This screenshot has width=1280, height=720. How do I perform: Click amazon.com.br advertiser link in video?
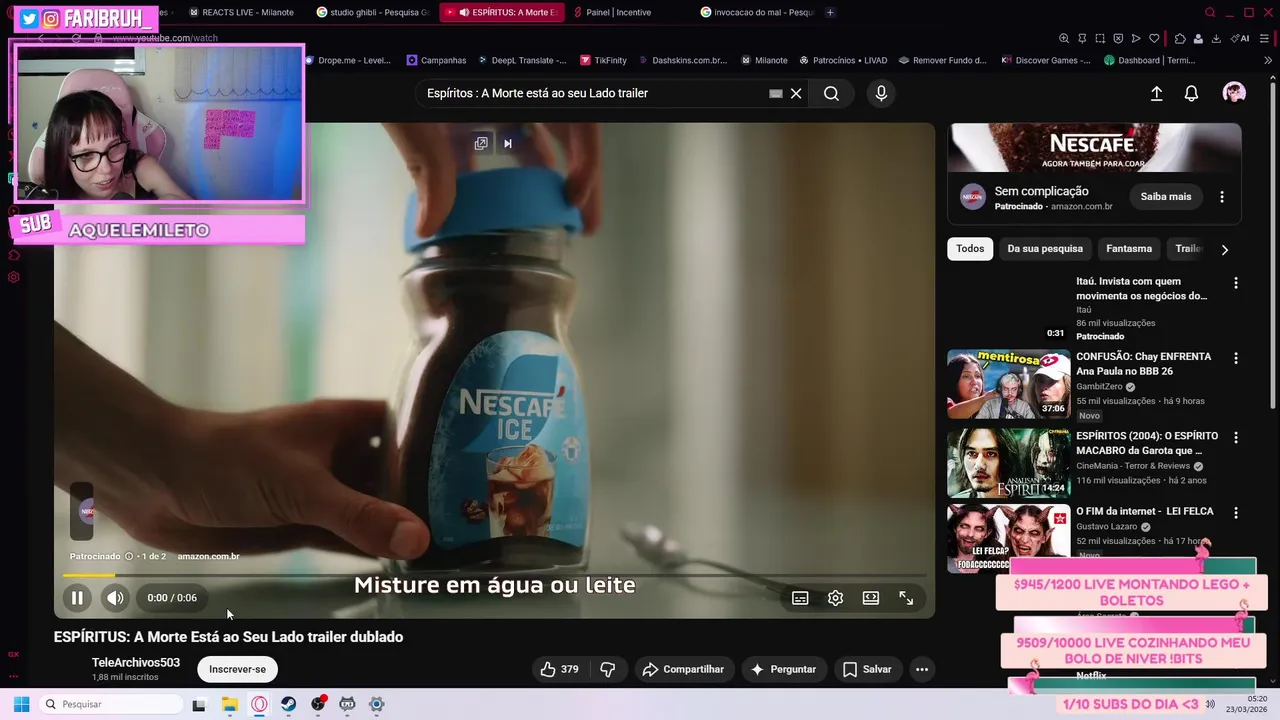pos(208,556)
